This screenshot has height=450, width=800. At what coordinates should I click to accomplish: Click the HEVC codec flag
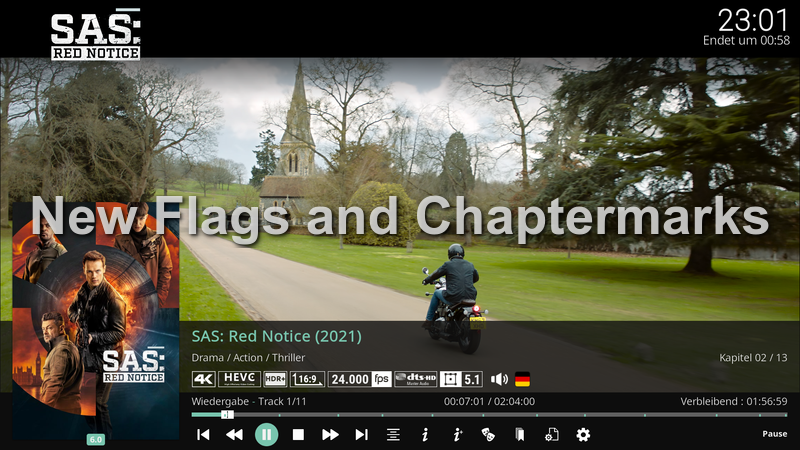[239, 379]
